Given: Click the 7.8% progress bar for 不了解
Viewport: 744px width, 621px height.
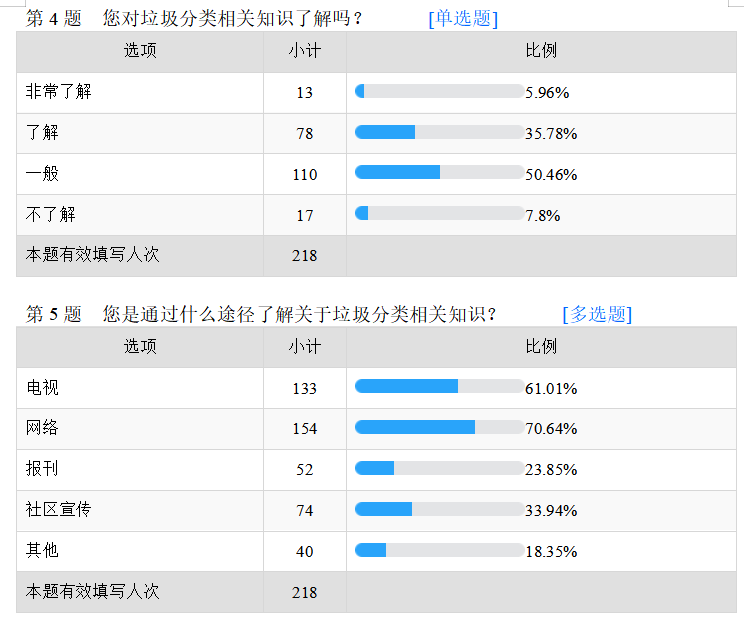Looking at the screenshot, I should pos(439,213).
